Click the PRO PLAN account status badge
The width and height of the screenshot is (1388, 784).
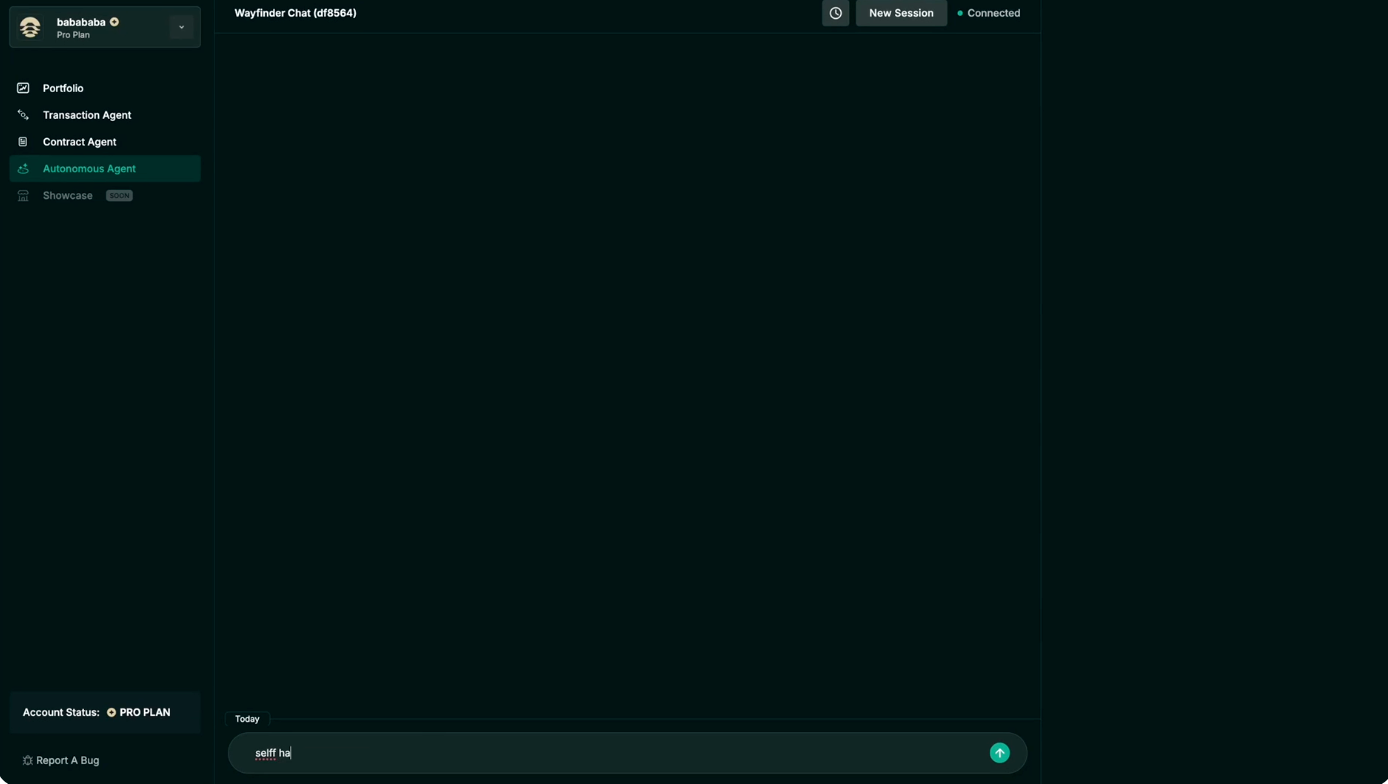click(139, 713)
